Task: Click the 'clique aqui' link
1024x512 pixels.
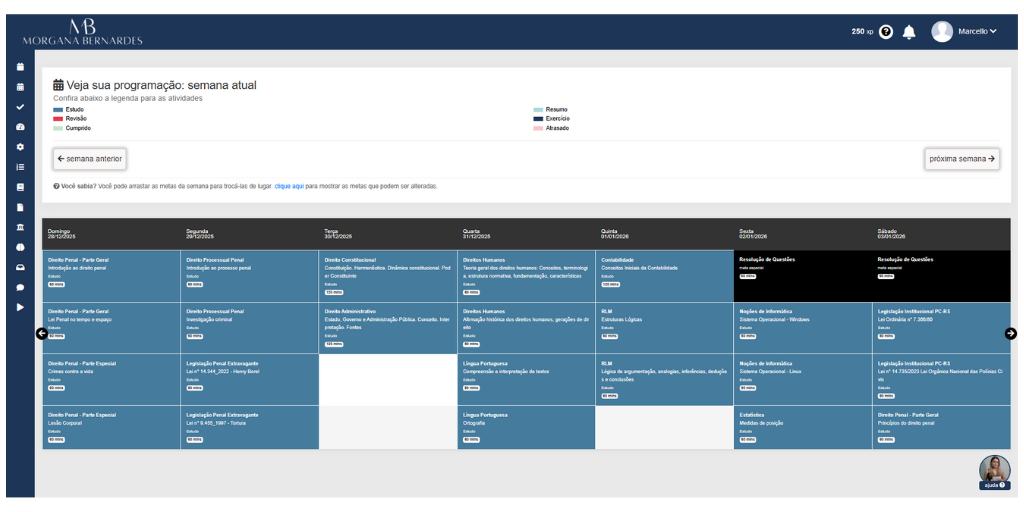Action: click(289, 186)
